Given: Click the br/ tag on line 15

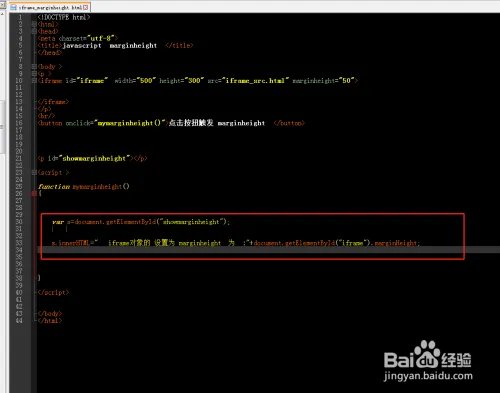Looking at the screenshot, I should click(46, 116).
